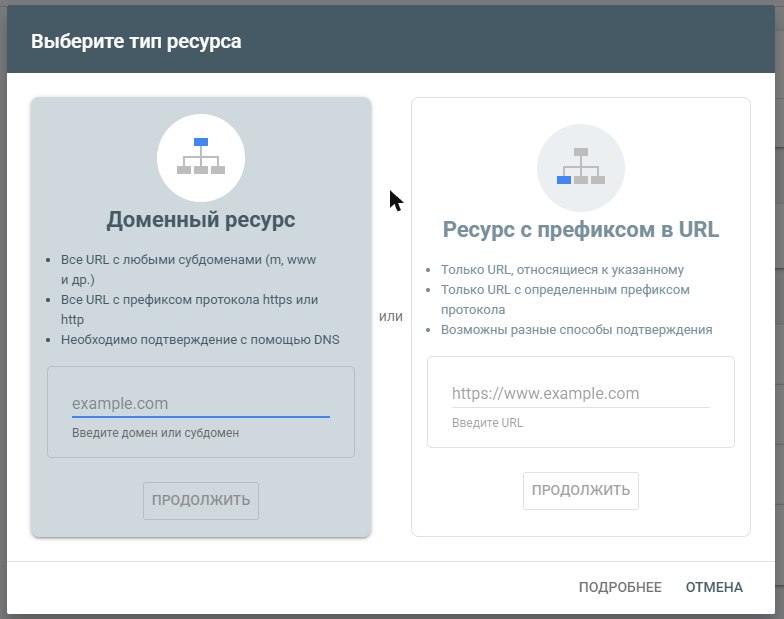
Task: Click ПРОДОЛЖИТЬ under Доменный ресурс
Action: 201,500
